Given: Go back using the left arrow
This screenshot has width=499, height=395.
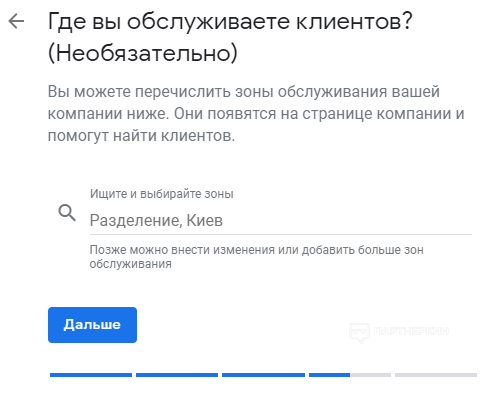Looking at the screenshot, I should (16, 21).
